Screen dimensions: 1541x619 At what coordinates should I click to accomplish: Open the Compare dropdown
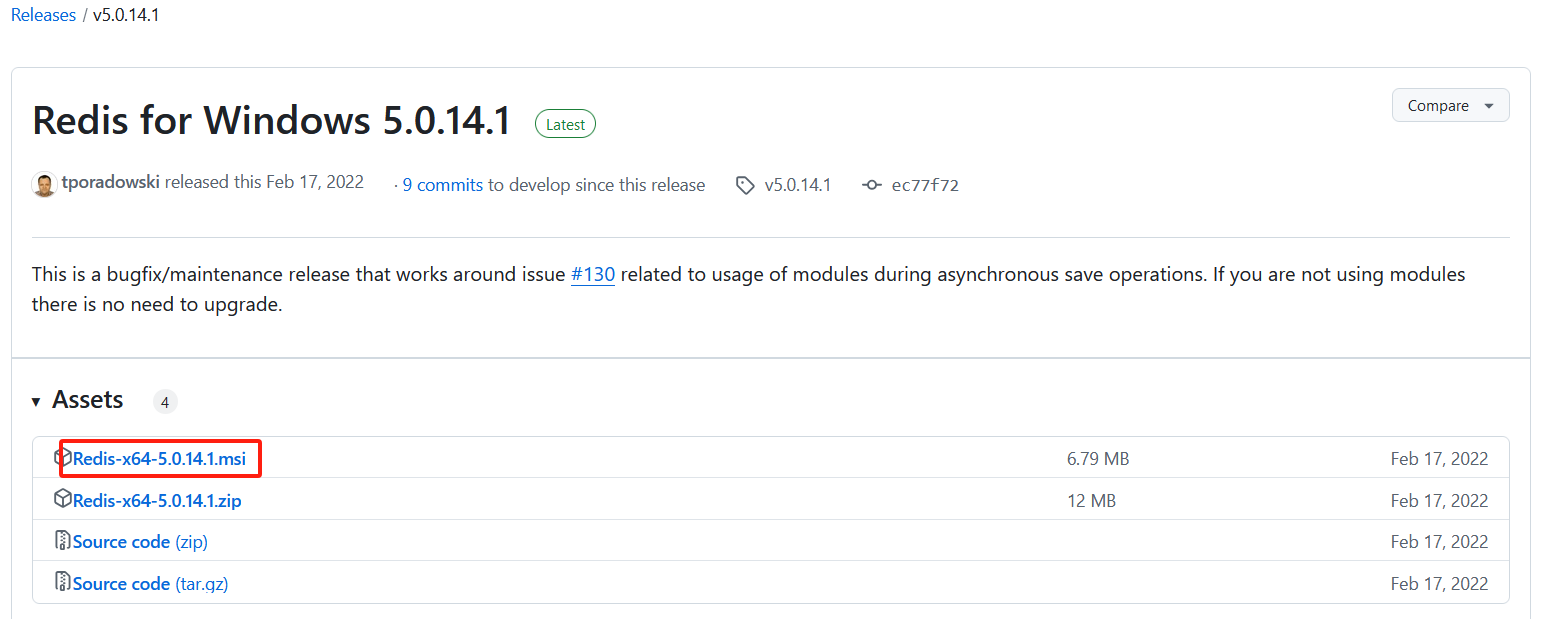(1450, 104)
